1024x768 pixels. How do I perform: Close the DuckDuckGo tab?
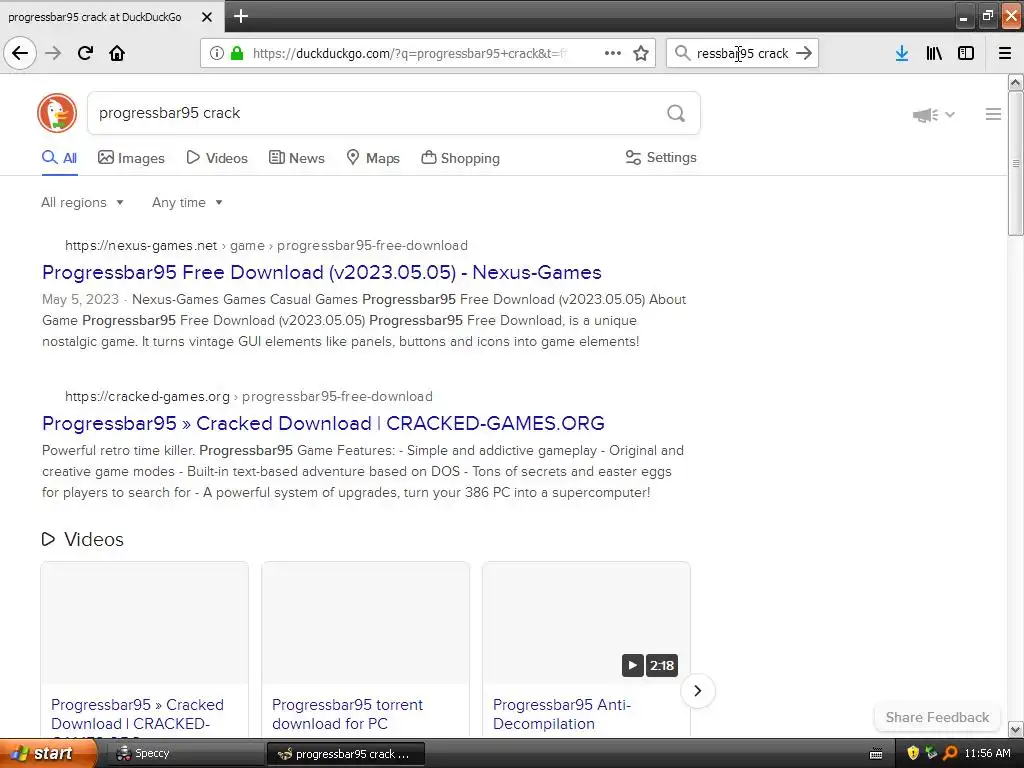(206, 17)
